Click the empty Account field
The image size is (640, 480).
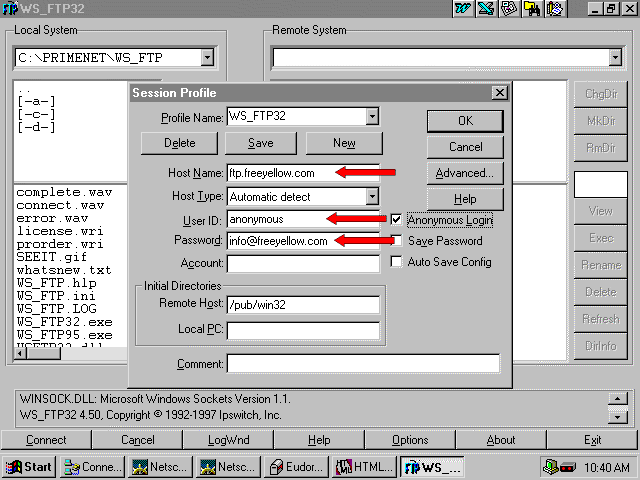303,264
